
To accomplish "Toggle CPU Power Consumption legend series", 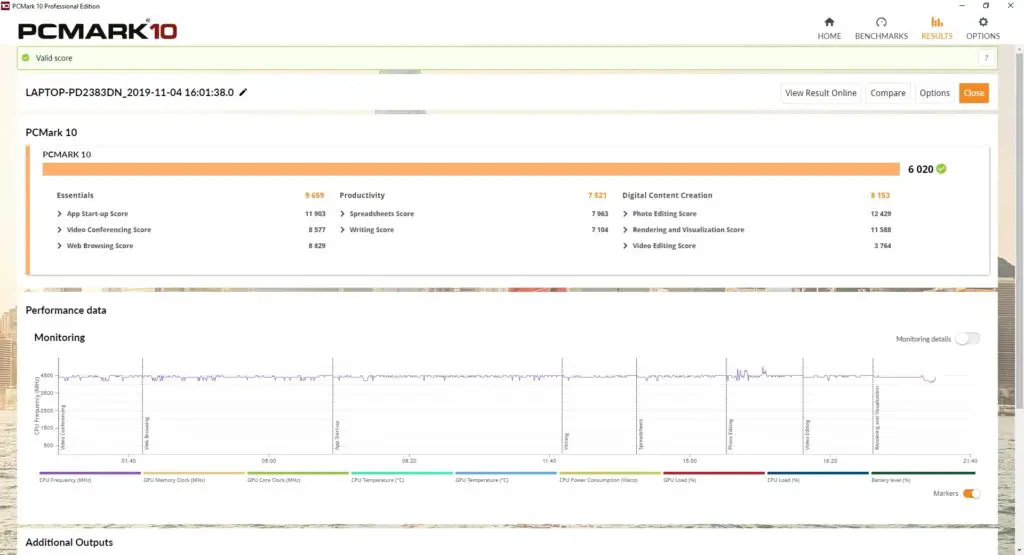I will tap(610, 477).
